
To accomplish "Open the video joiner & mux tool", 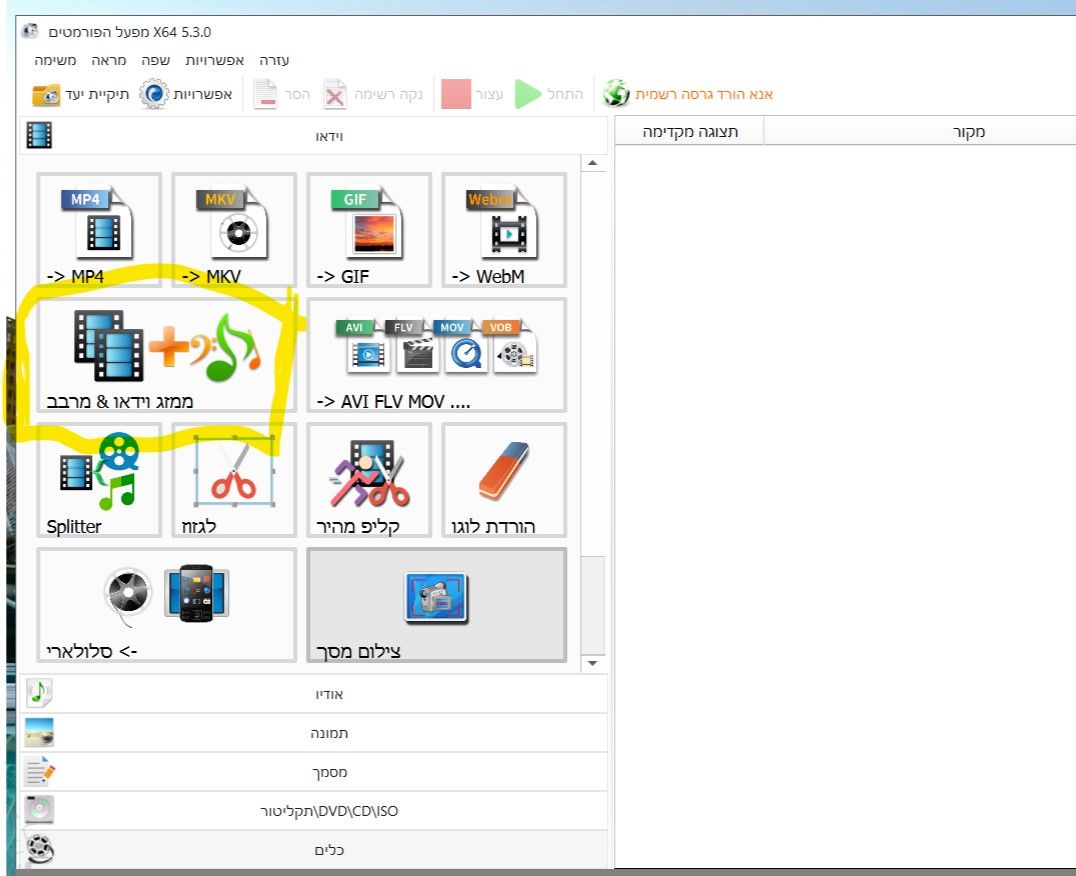I will point(167,355).
